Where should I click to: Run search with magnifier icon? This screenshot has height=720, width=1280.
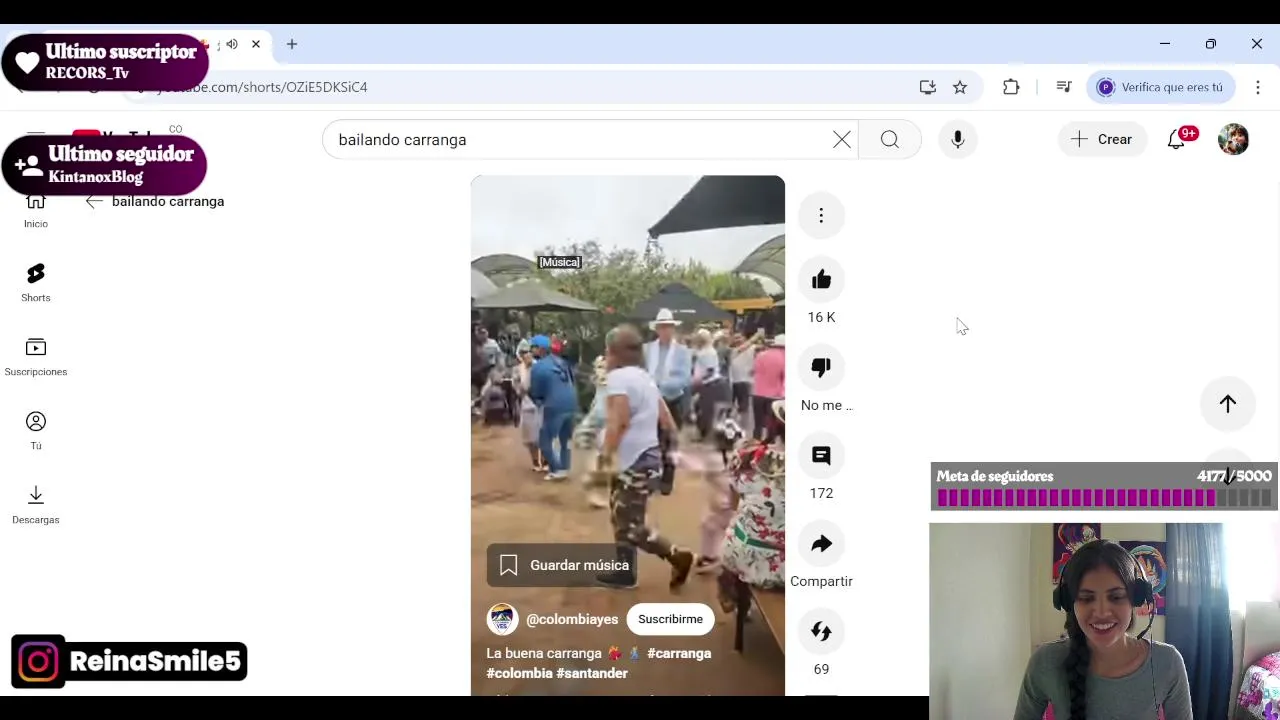coord(889,140)
